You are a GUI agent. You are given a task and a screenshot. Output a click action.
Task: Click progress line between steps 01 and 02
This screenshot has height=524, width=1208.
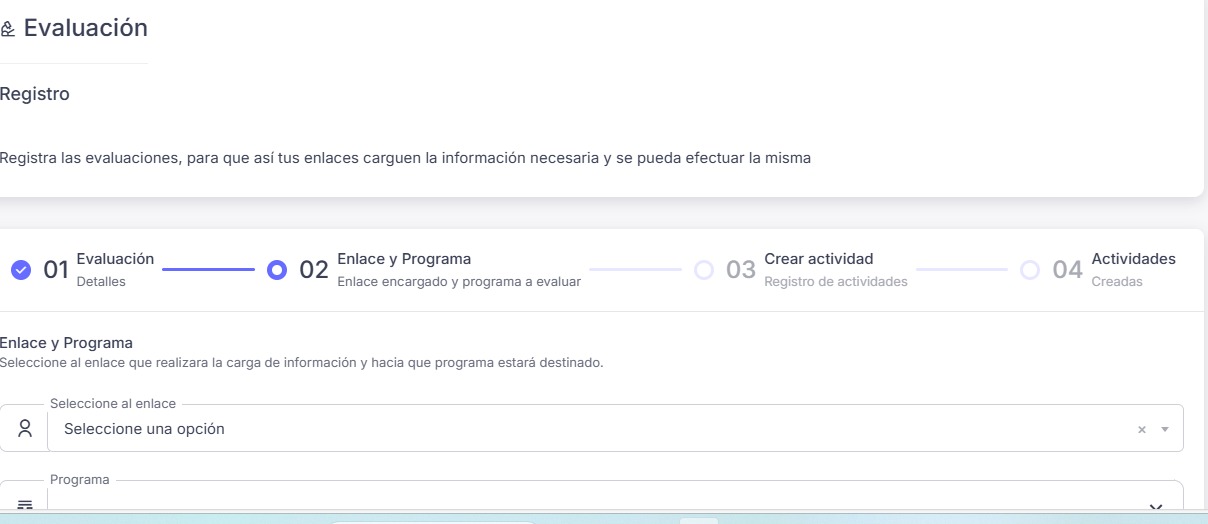pyautogui.click(x=208, y=269)
